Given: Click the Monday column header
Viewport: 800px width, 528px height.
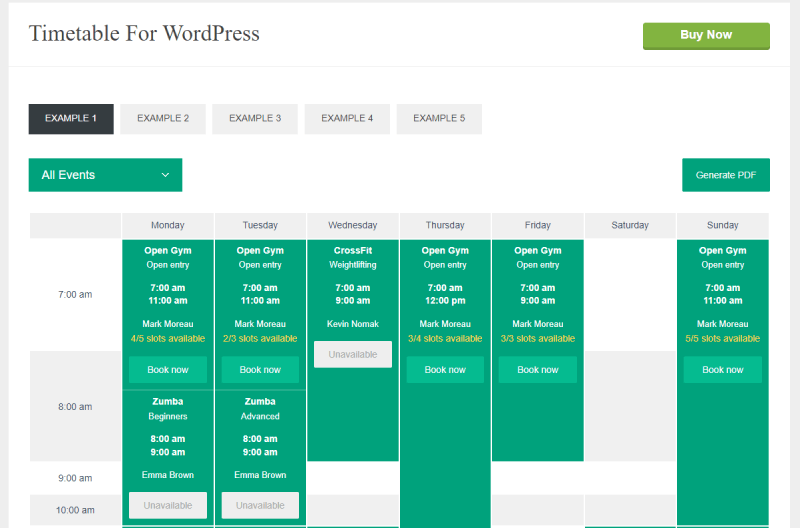Looking at the screenshot, I should pos(168,225).
